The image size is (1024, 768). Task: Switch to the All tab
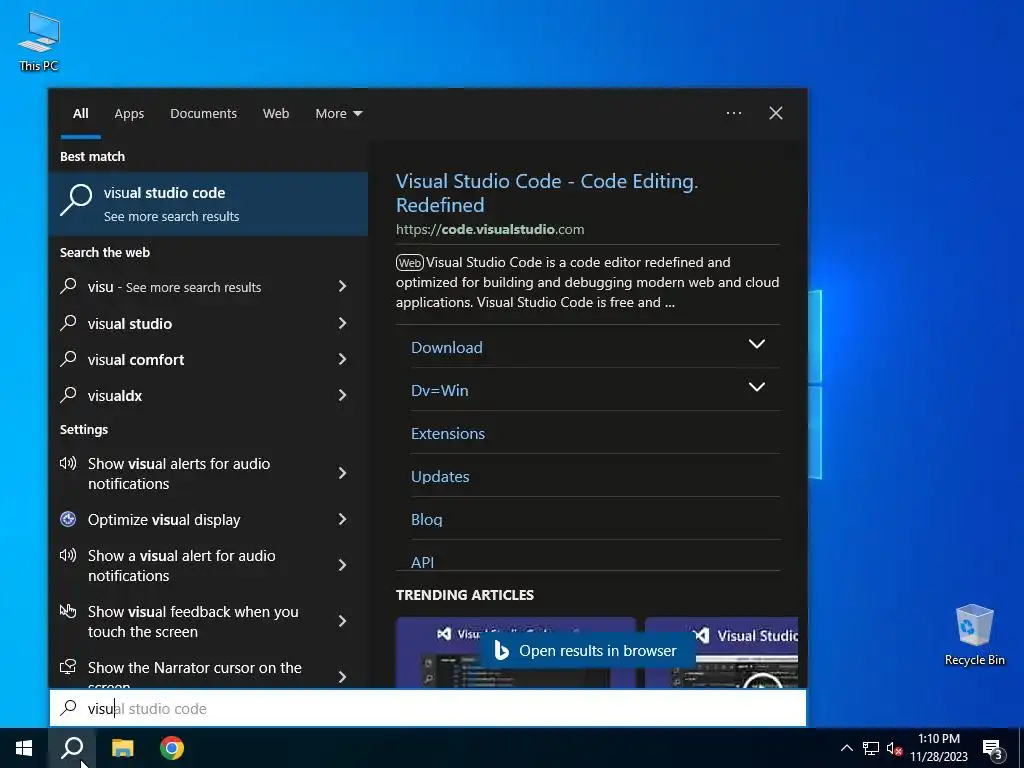[80, 114]
